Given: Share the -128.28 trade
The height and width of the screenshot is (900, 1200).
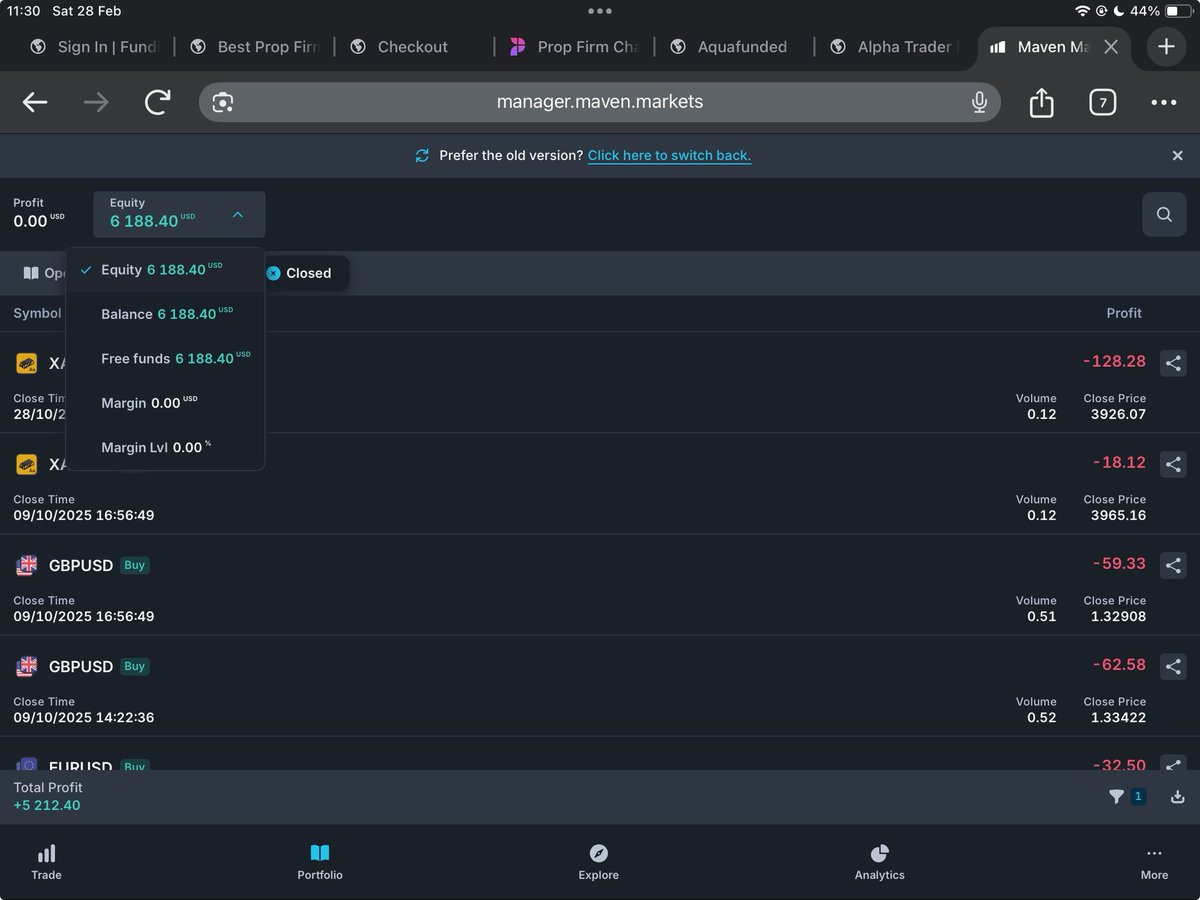Looking at the screenshot, I should coord(1173,363).
